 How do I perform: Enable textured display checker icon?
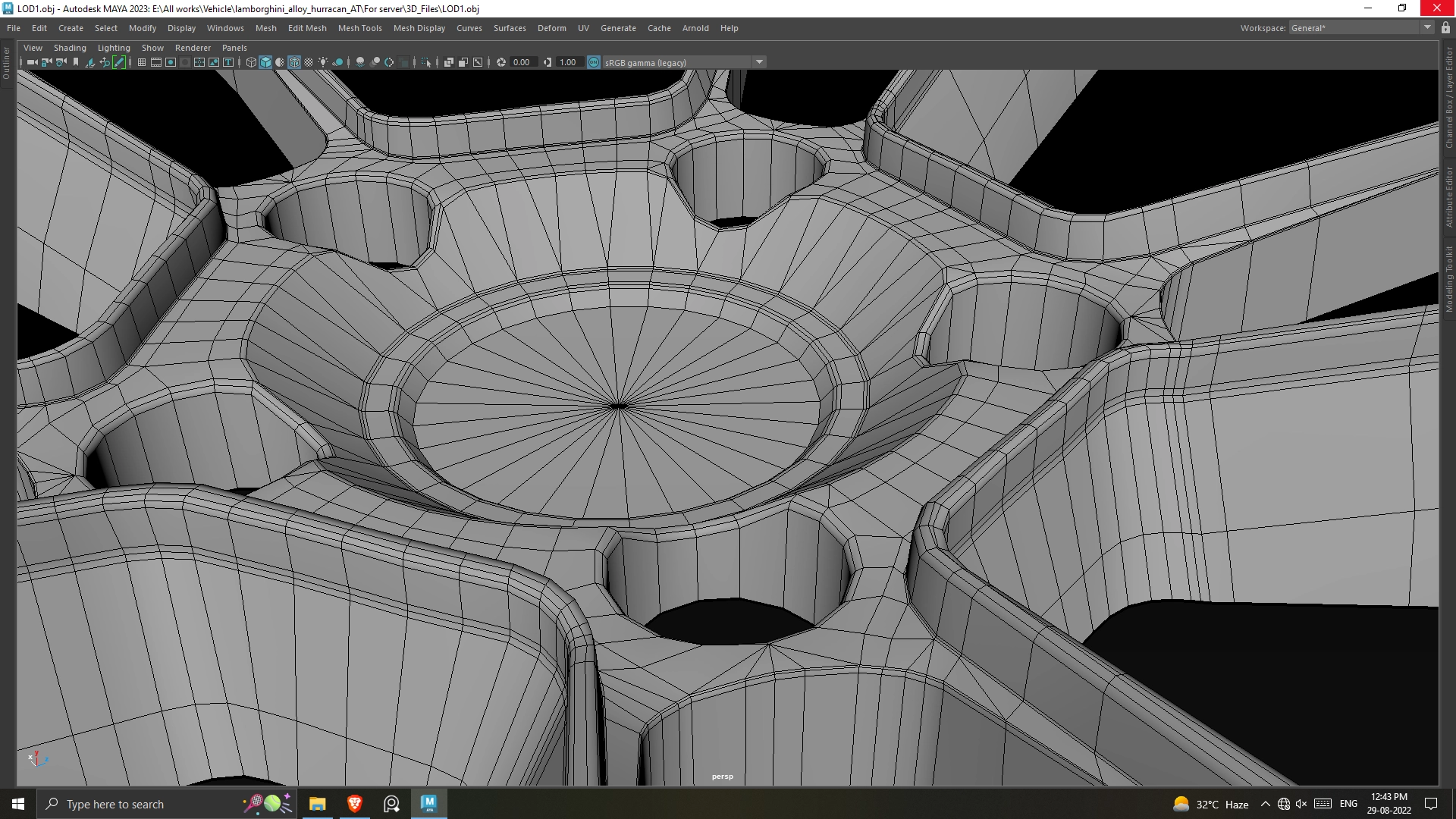click(x=309, y=62)
